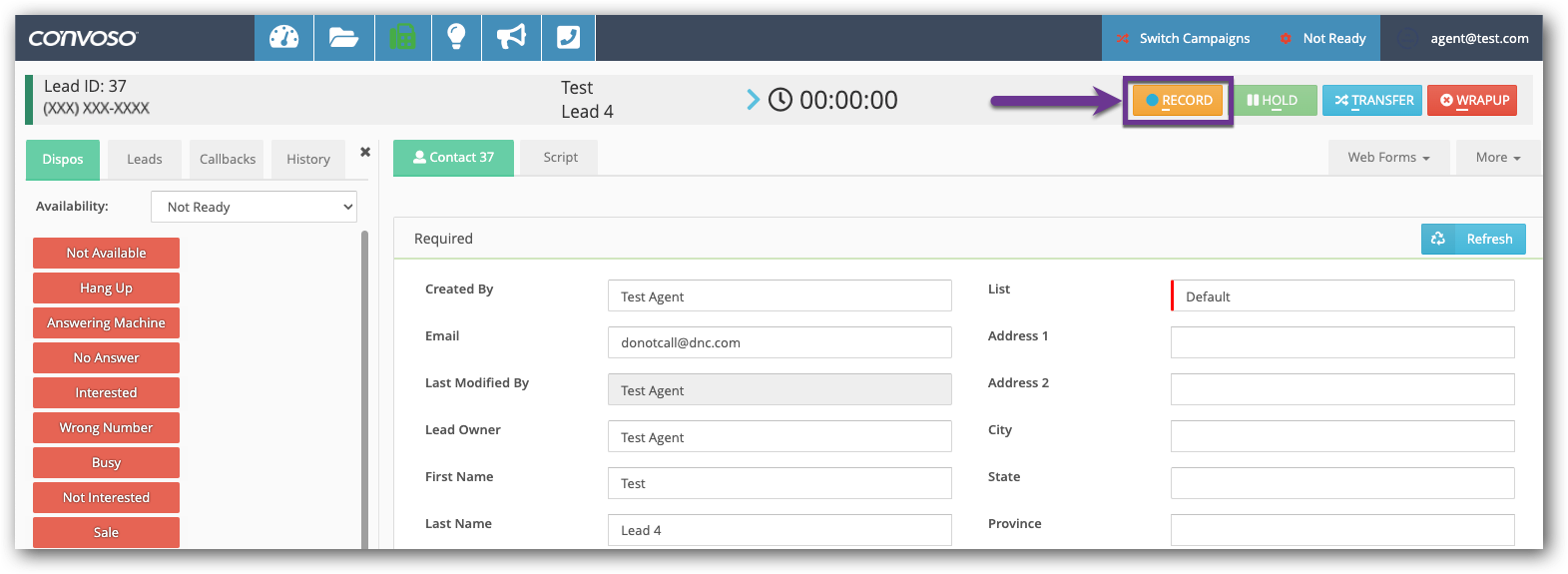Click the open folder icon
Image resolution: width=1568 pixels, height=574 pixels.
click(343, 38)
